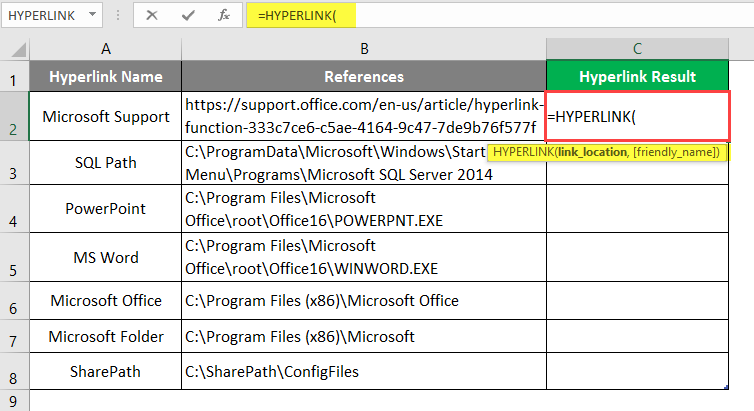Screen dimensions: 754x411
Task: Select column B header
Action: click(364, 49)
